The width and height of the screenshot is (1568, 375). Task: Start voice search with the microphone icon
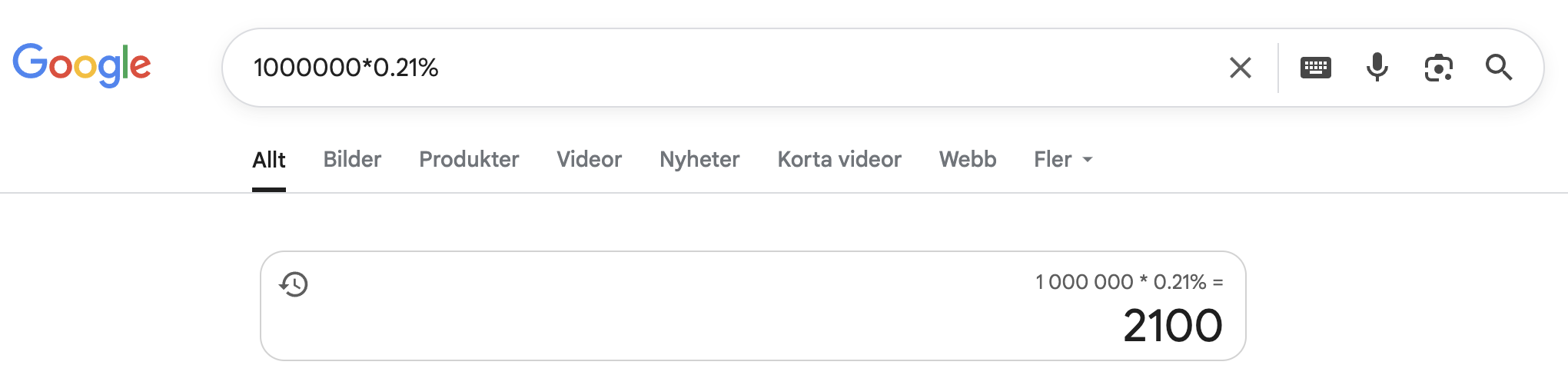click(x=1377, y=68)
